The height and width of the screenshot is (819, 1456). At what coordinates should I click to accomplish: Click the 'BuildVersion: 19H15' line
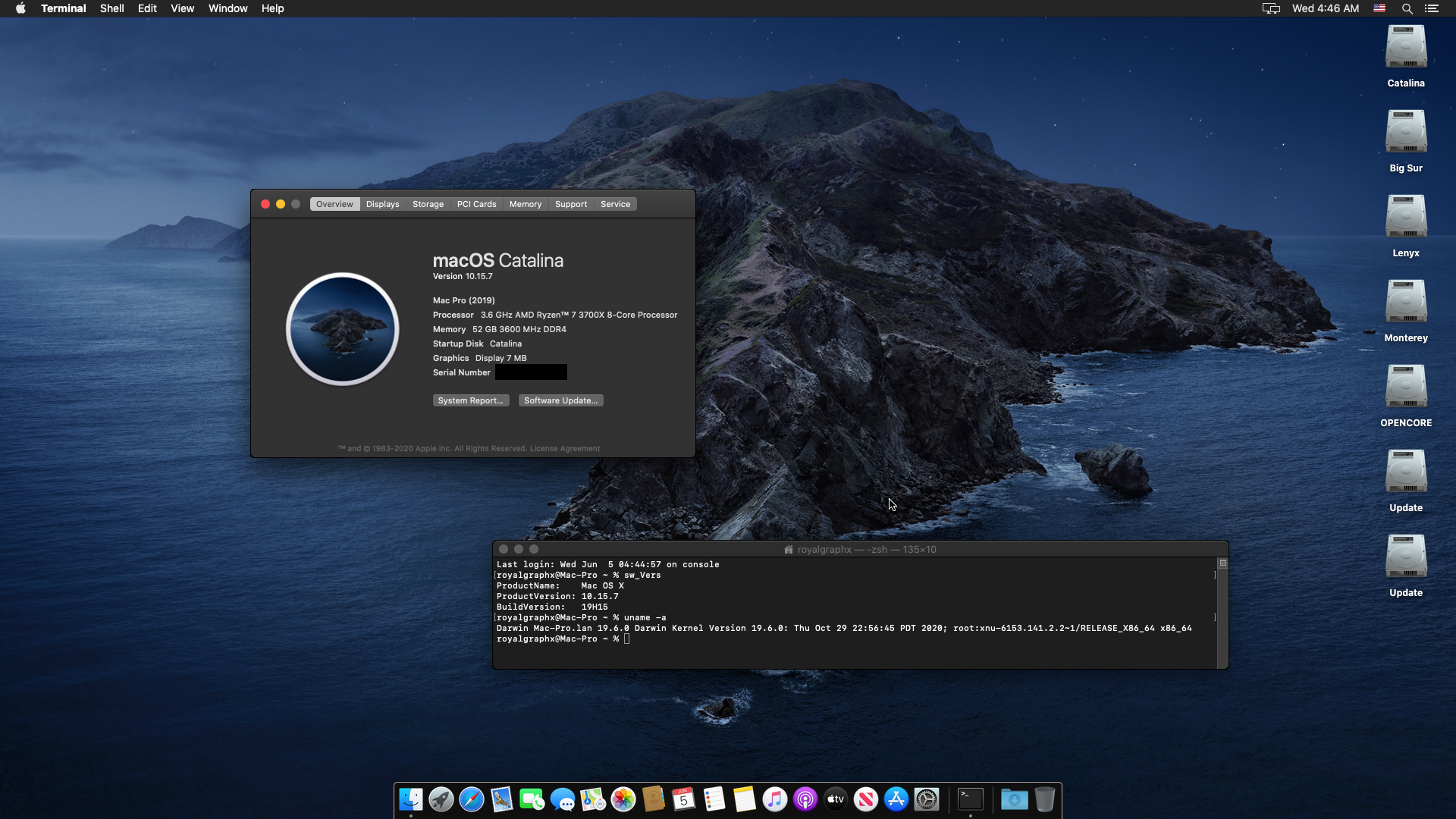tap(552, 607)
